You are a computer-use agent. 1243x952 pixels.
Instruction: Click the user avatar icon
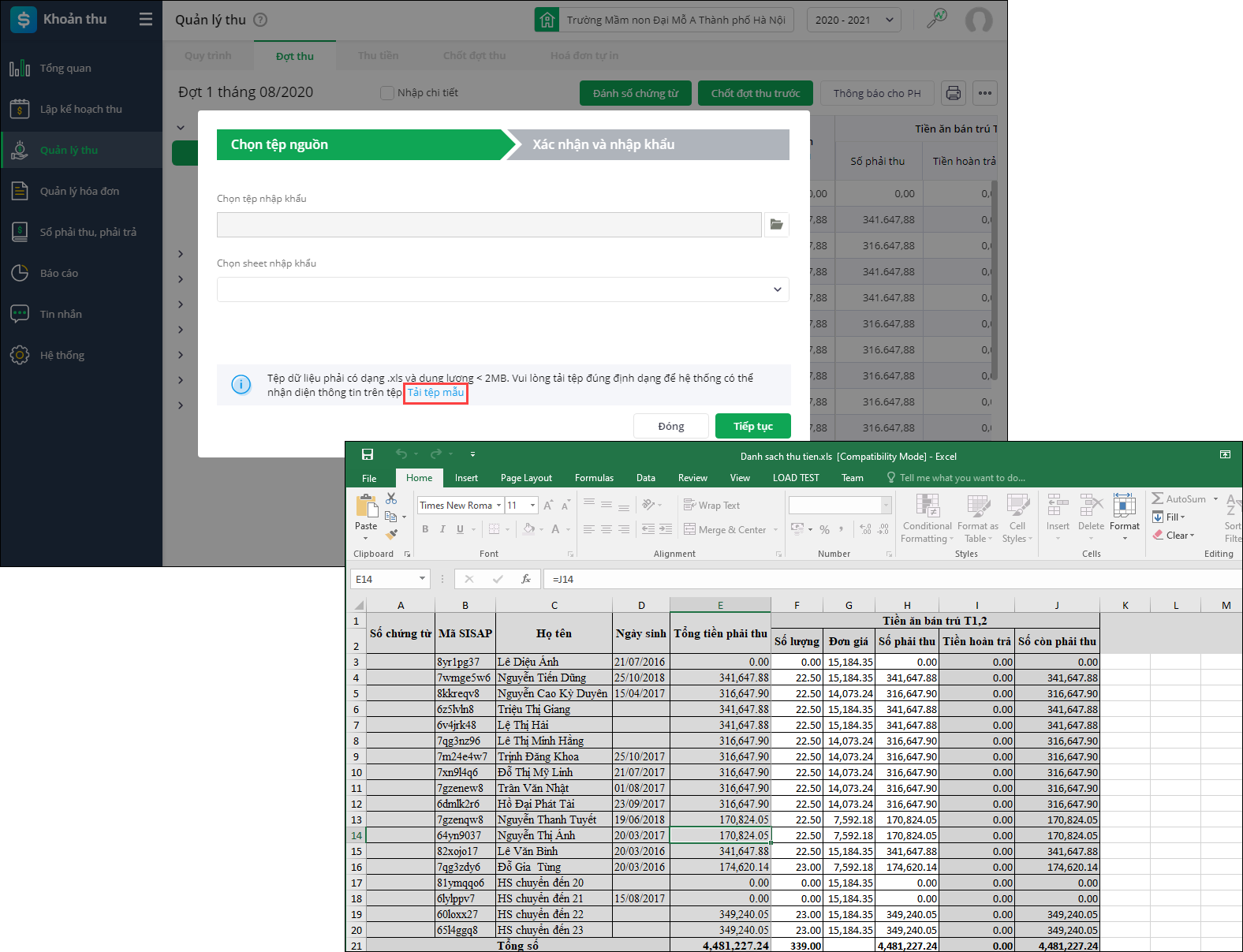[x=979, y=20]
